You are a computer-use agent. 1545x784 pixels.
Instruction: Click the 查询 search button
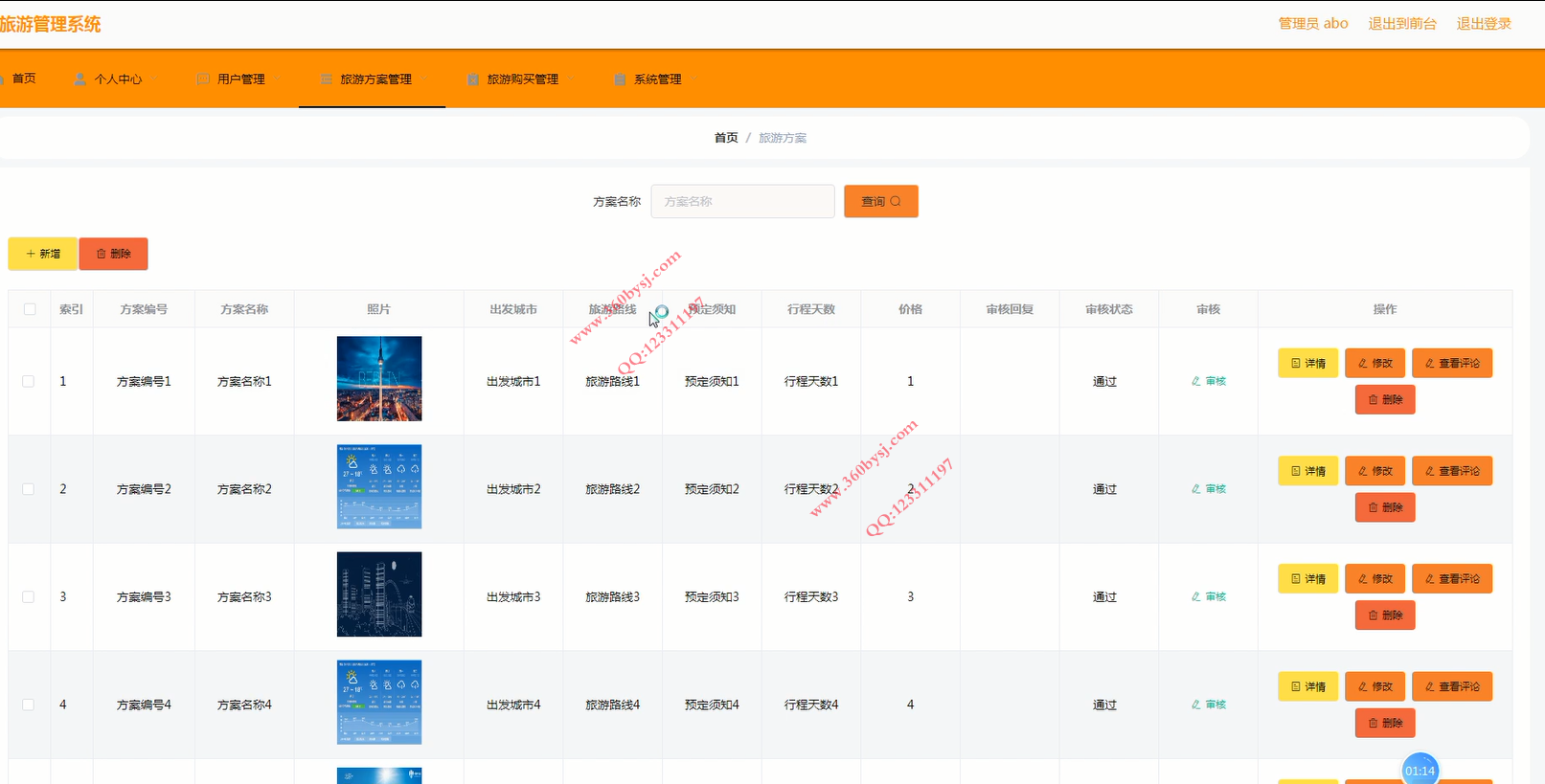coord(881,201)
